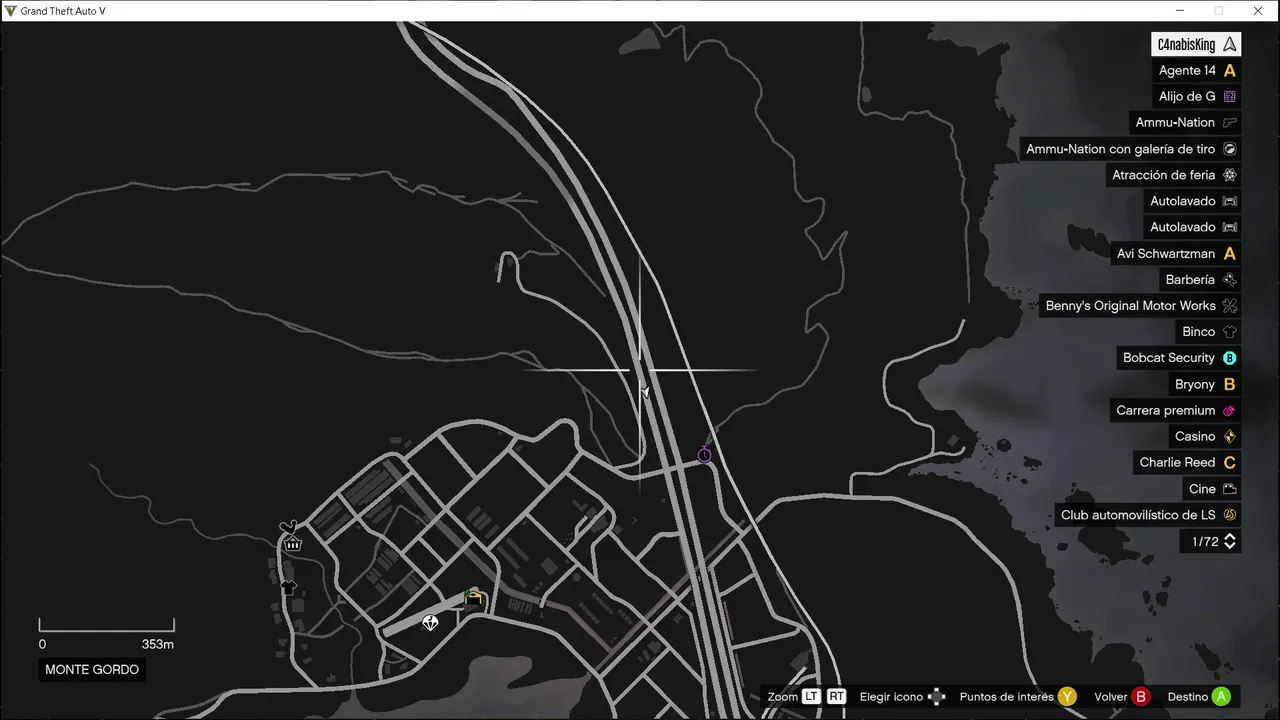This screenshot has height=720, width=1280.
Task: Click the 'Carrera premium' legend label
Action: pyautogui.click(x=1166, y=411)
